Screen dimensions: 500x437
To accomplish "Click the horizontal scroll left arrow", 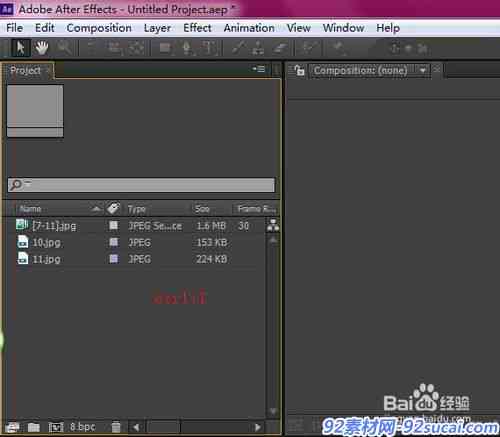I will [x=136, y=427].
